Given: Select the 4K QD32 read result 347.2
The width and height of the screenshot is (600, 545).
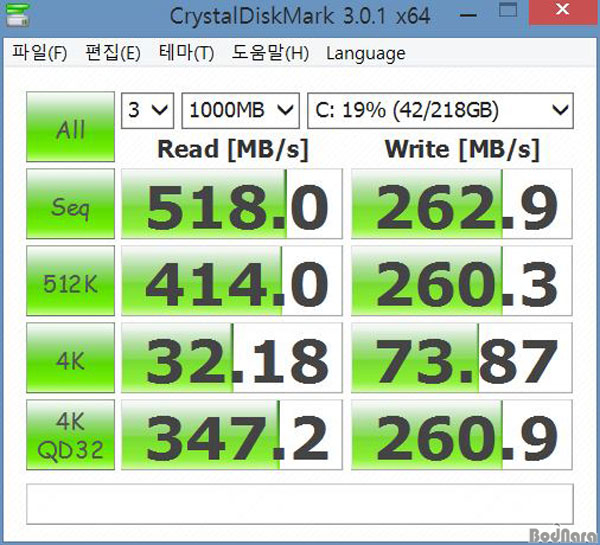Looking at the screenshot, I should pos(232,435).
